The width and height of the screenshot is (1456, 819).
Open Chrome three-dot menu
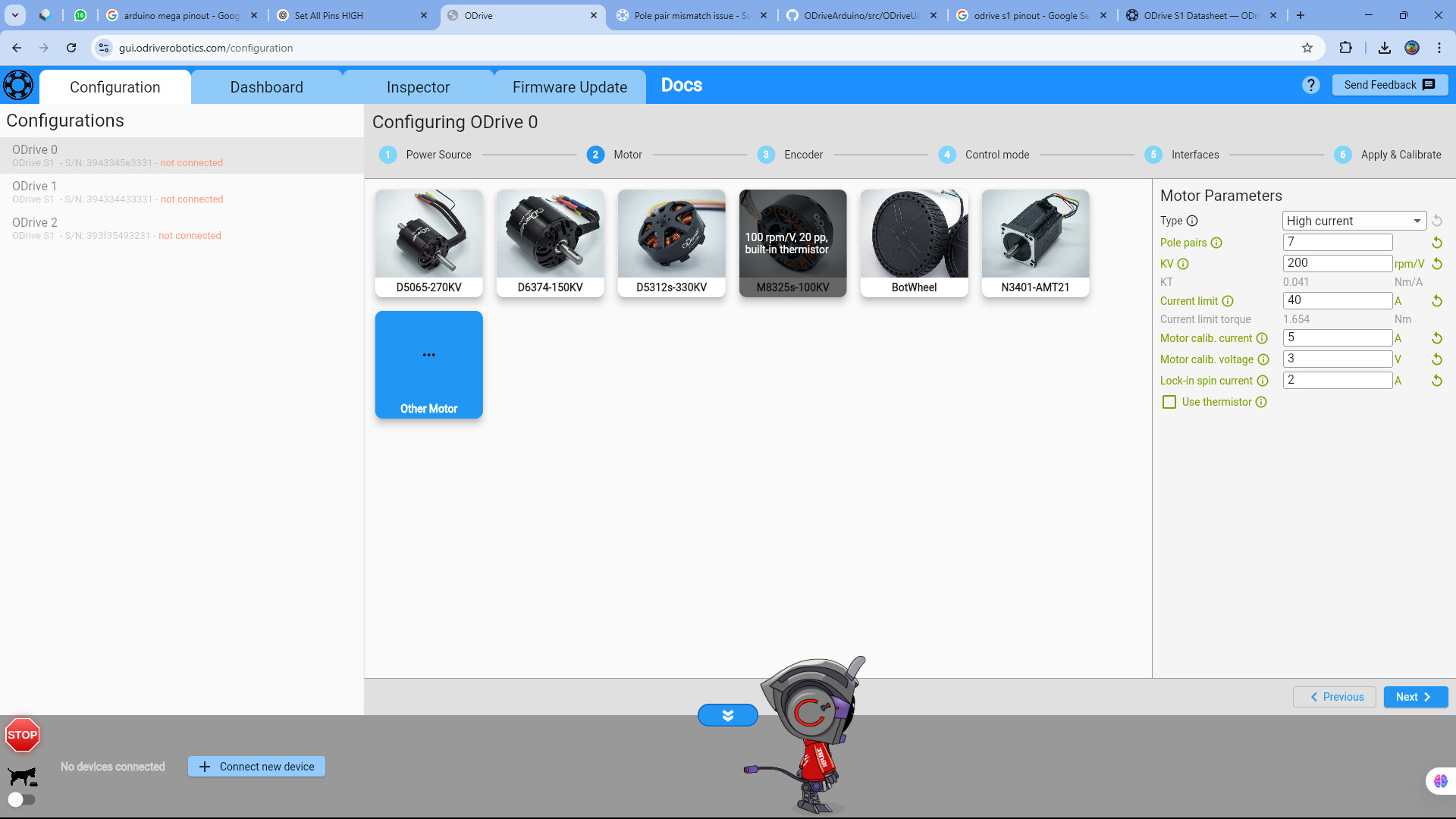point(1439,48)
